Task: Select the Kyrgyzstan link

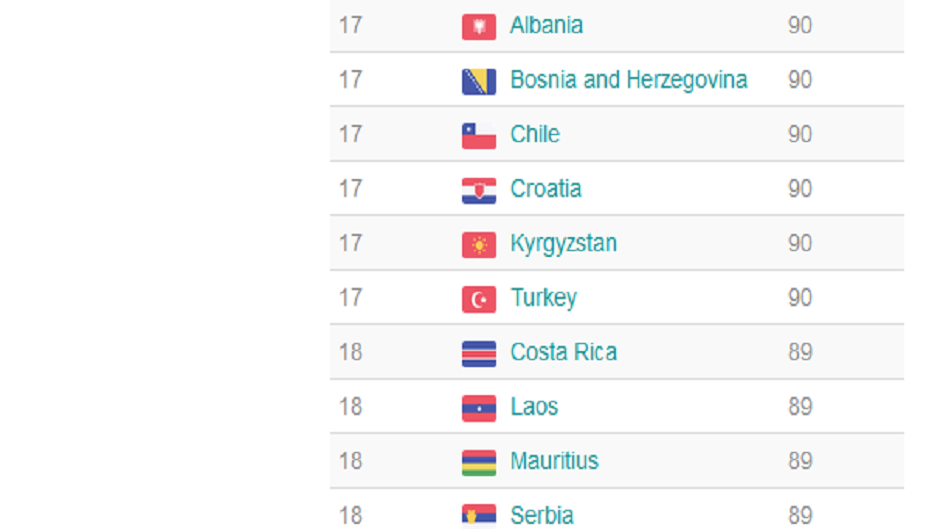Action: [x=563, y=244]
